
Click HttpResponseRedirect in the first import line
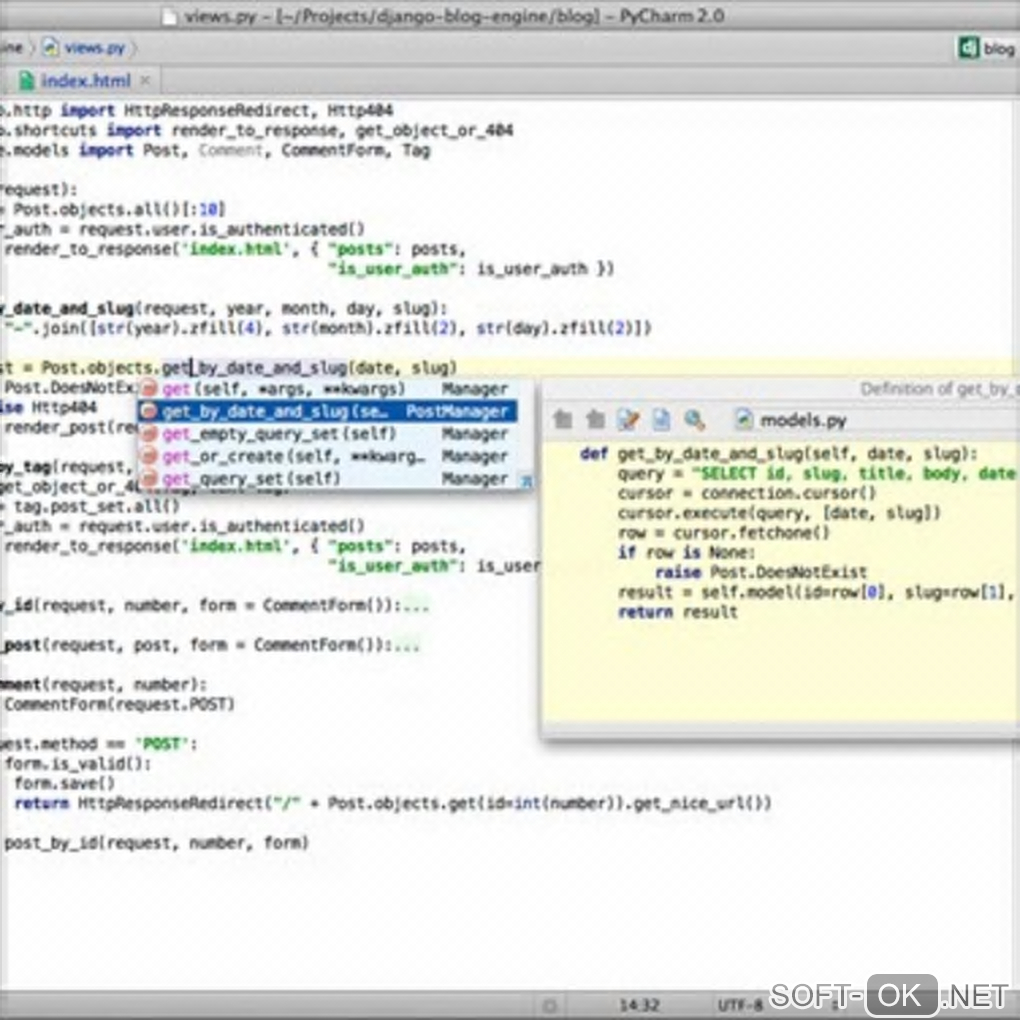pos(217,110)
